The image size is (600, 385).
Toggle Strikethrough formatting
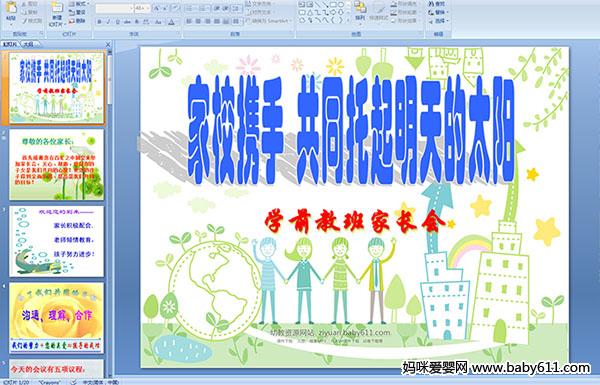[127, 22]
